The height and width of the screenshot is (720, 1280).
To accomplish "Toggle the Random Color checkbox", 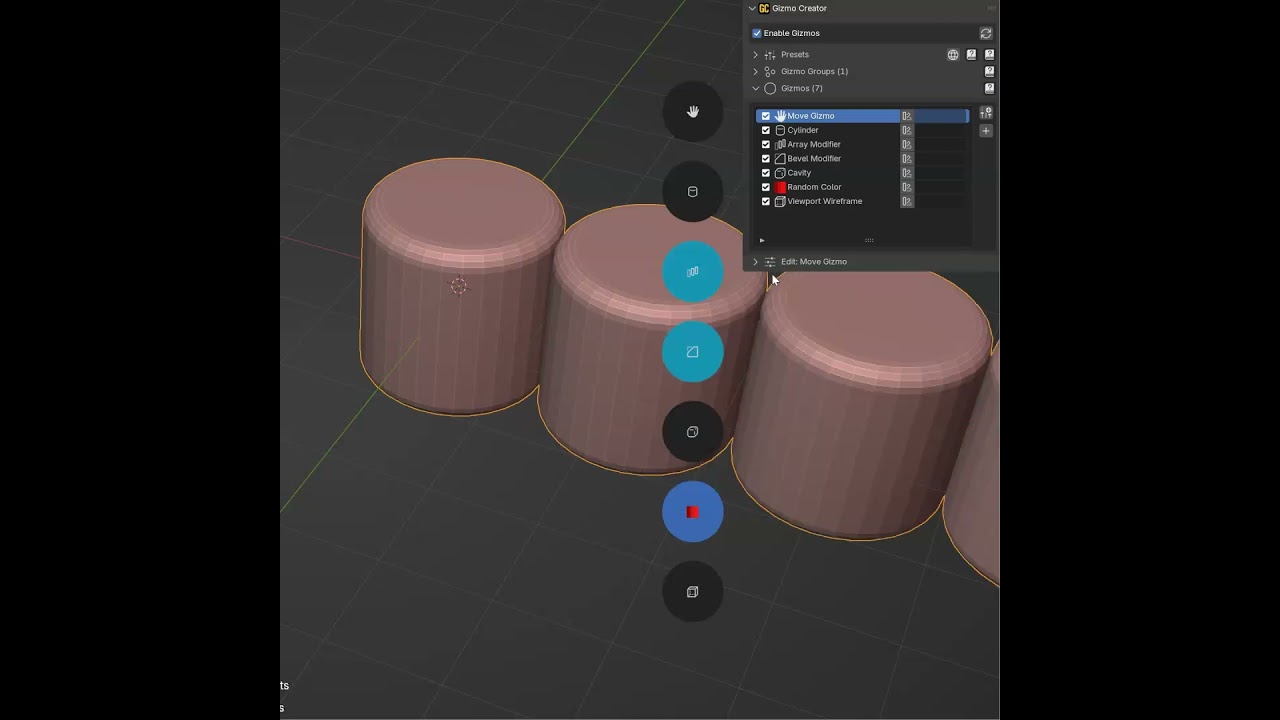I will 766,187.
